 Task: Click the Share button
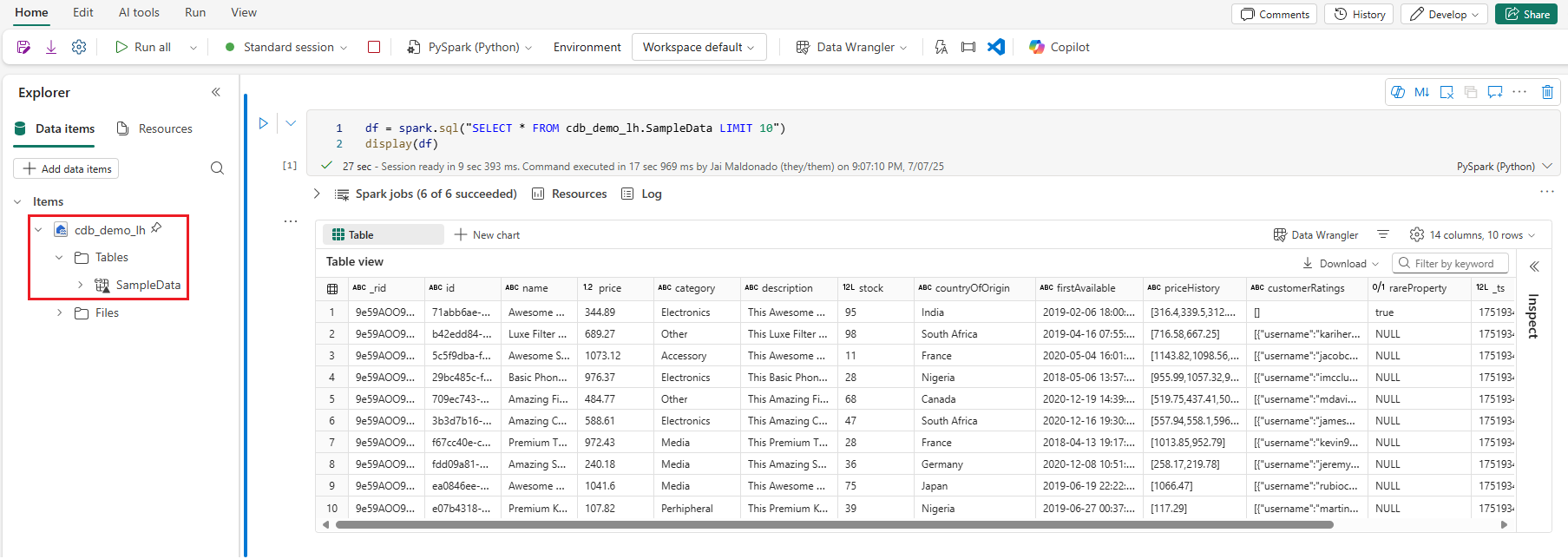pyautogui.click(x=1526, y=14)
